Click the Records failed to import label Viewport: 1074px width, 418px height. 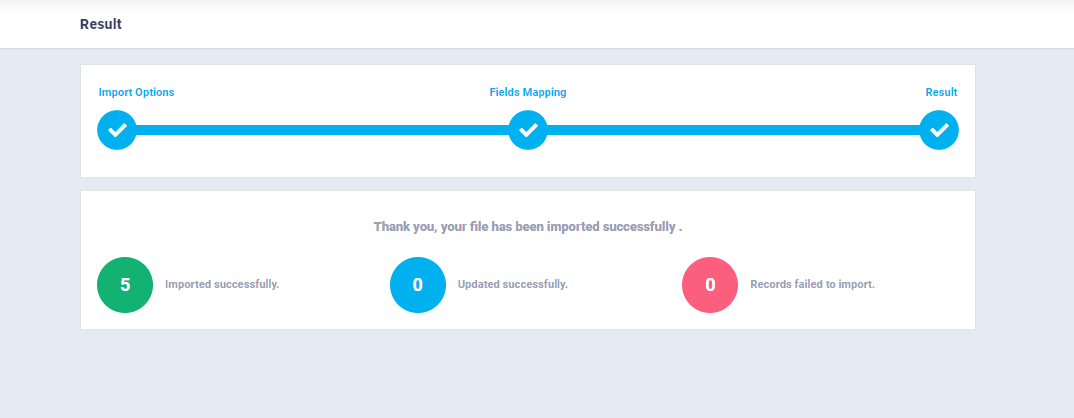[x=812, y=284]
